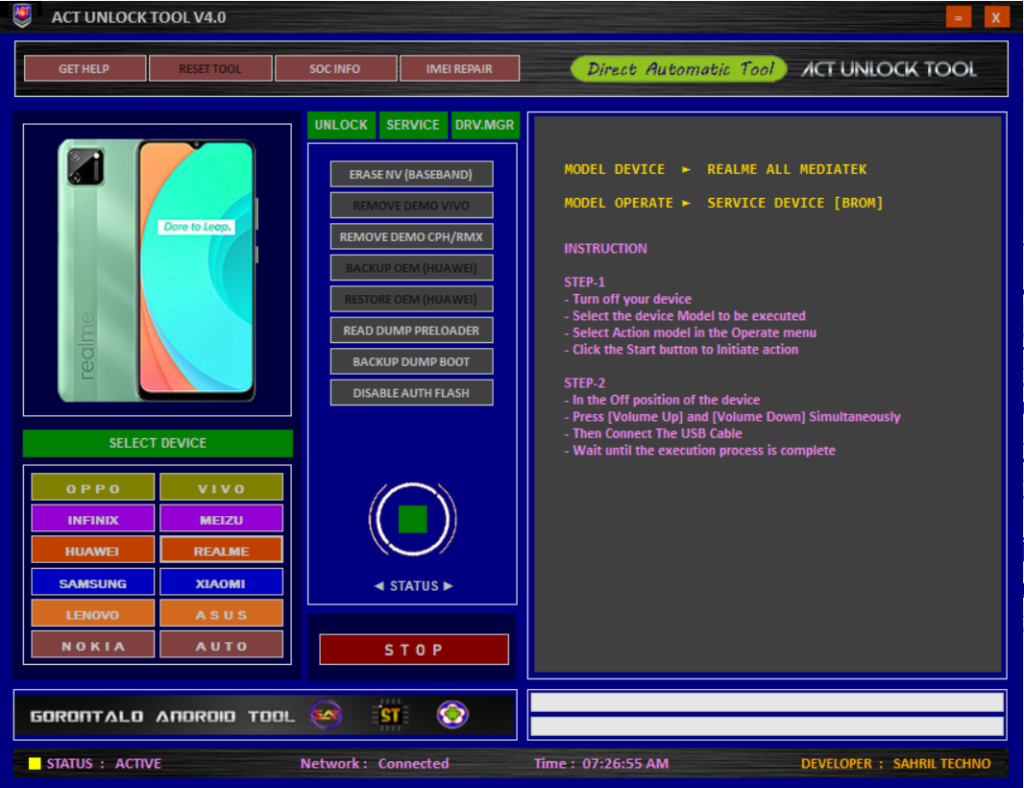
Task: Click the 'REALME ALL MEDIATEK' model text
Action: 786,169
